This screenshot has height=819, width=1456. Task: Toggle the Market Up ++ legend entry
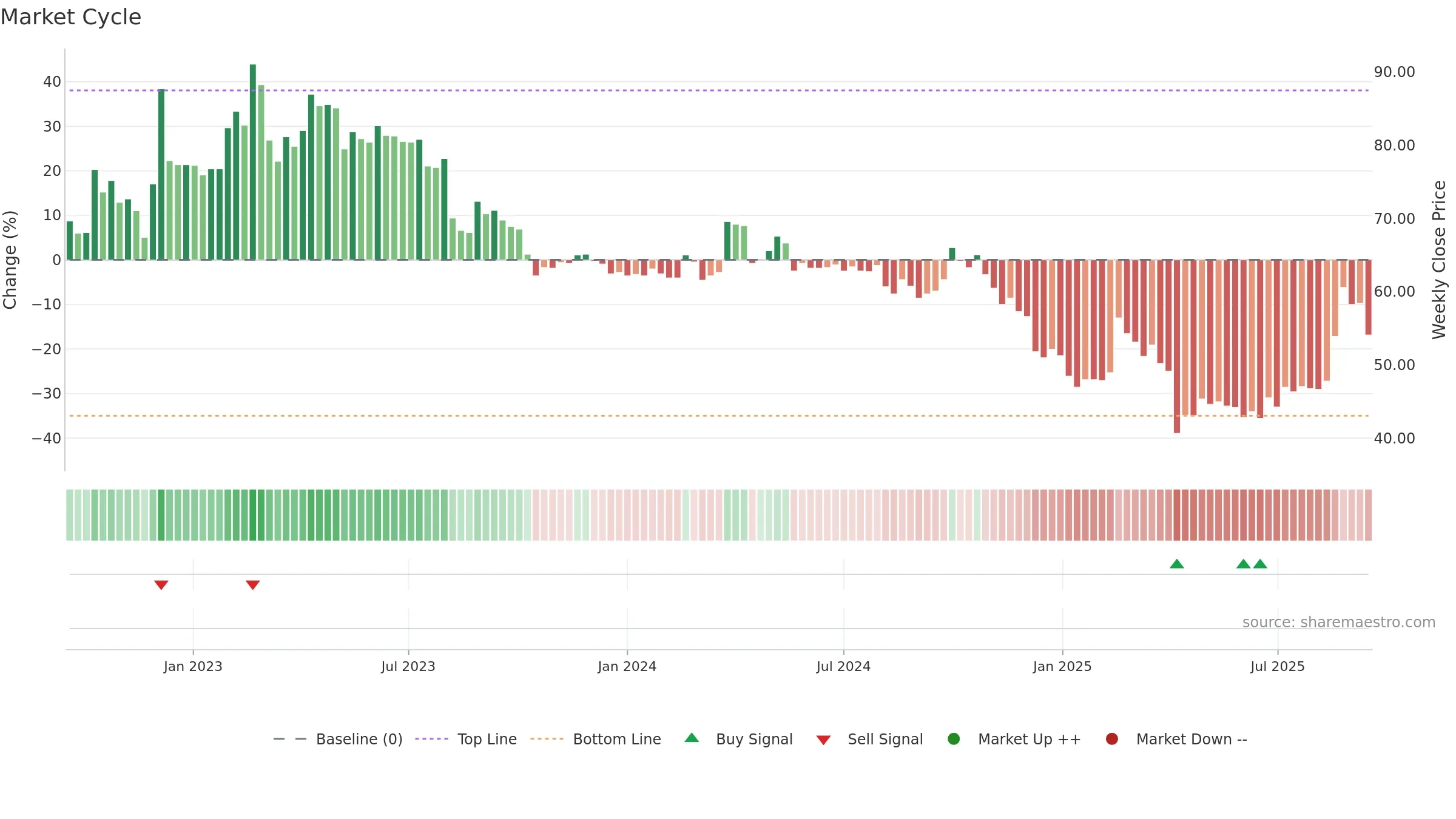(x=1014, y=739)
